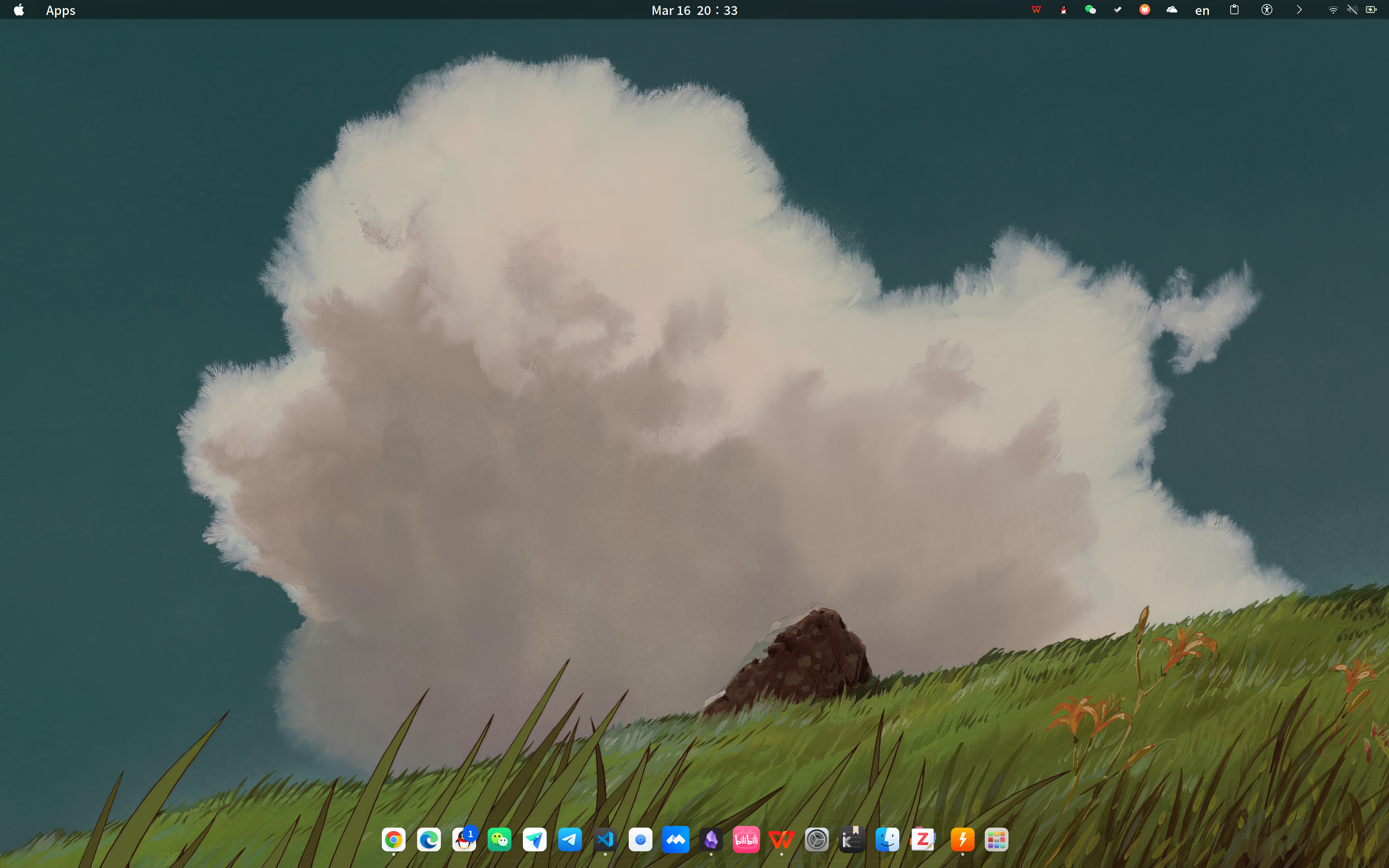Open the dark bookmark K dock app
Image resolution: width=1389 pixels, height=868 pixels.
[x=852, y=840]
